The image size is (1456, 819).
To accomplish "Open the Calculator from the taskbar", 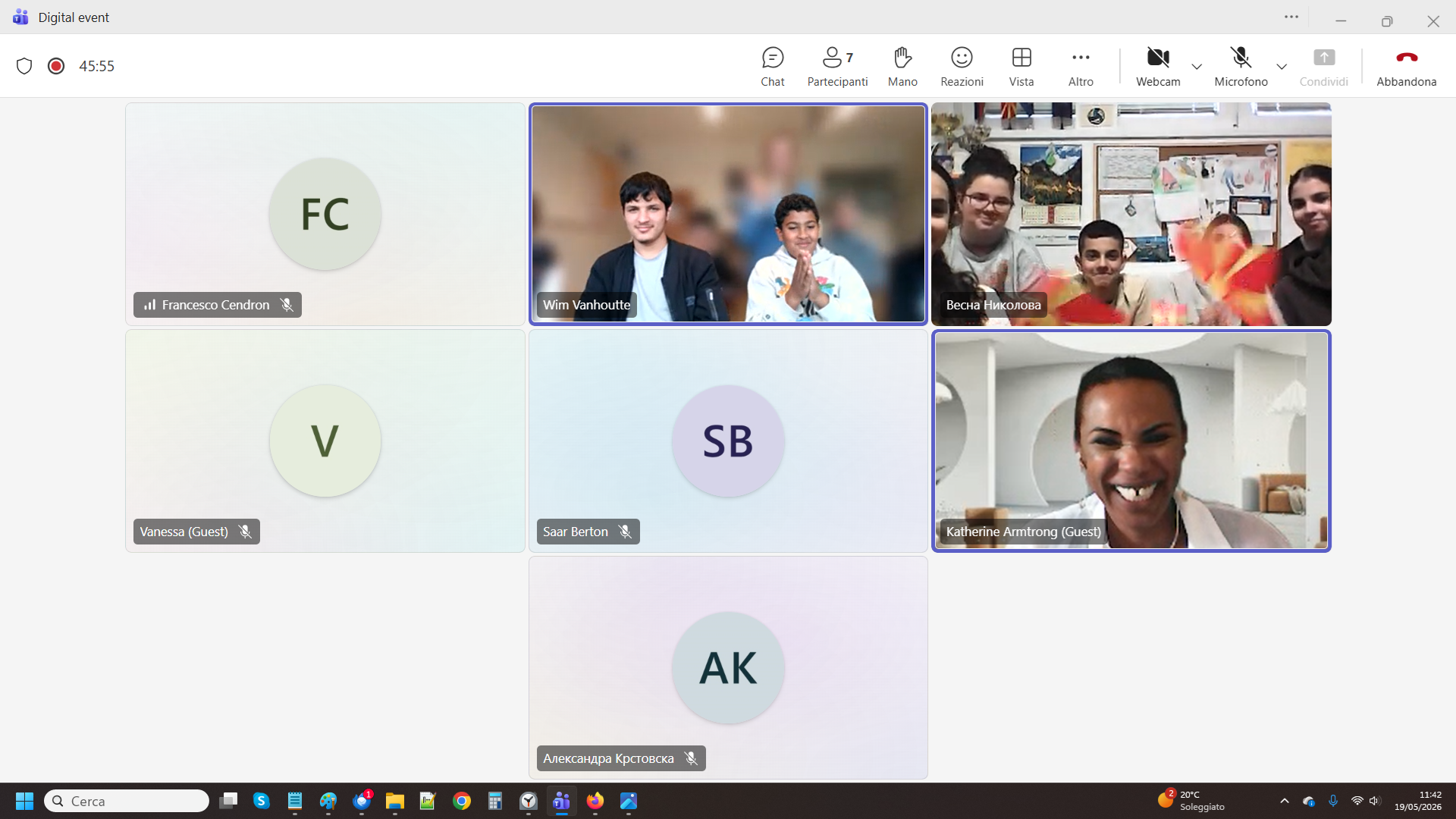I will [x=495, y=801].
